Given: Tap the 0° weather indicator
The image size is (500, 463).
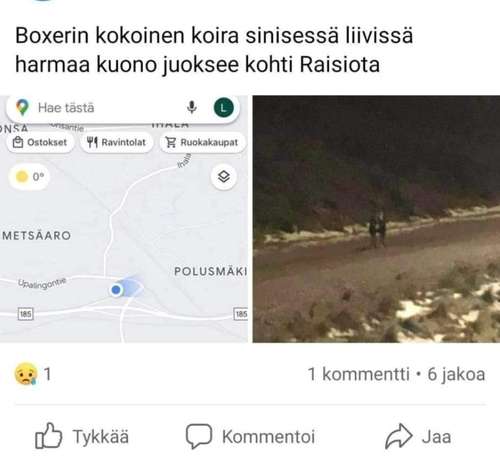Looking at the screenshot, I should click(x=30, y=177).
